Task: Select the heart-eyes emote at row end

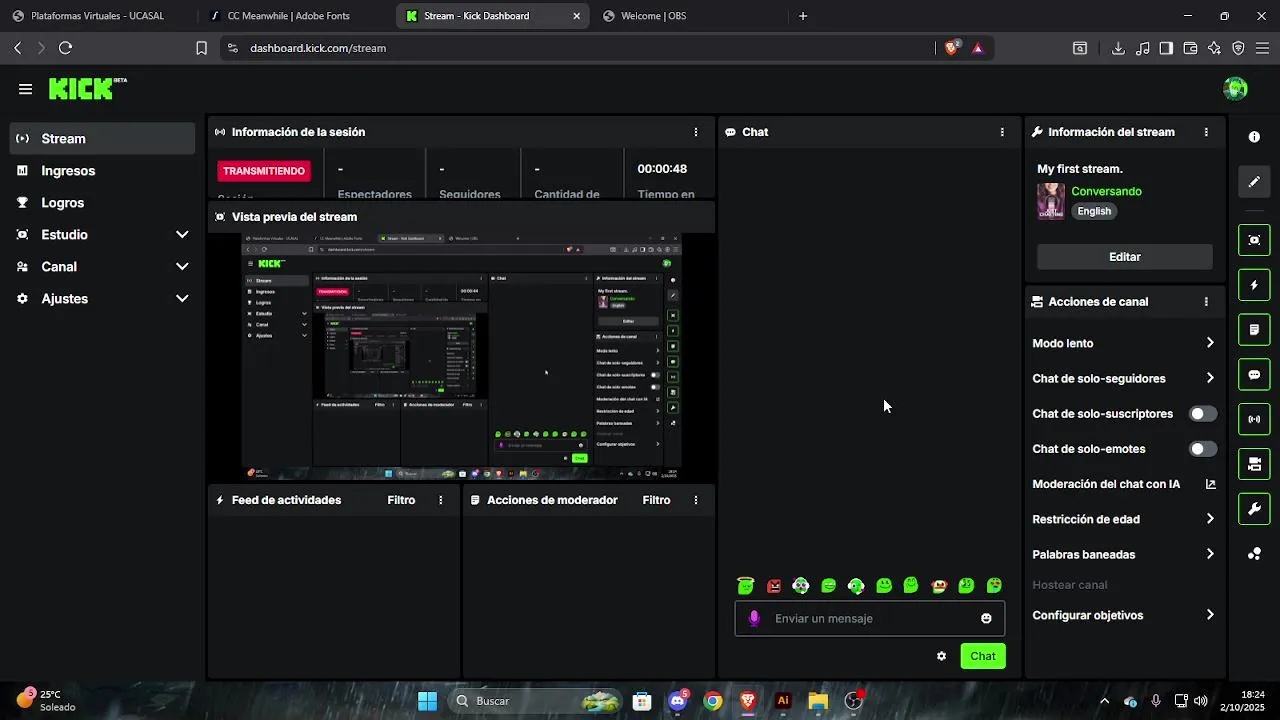Action: pos(994,586)
